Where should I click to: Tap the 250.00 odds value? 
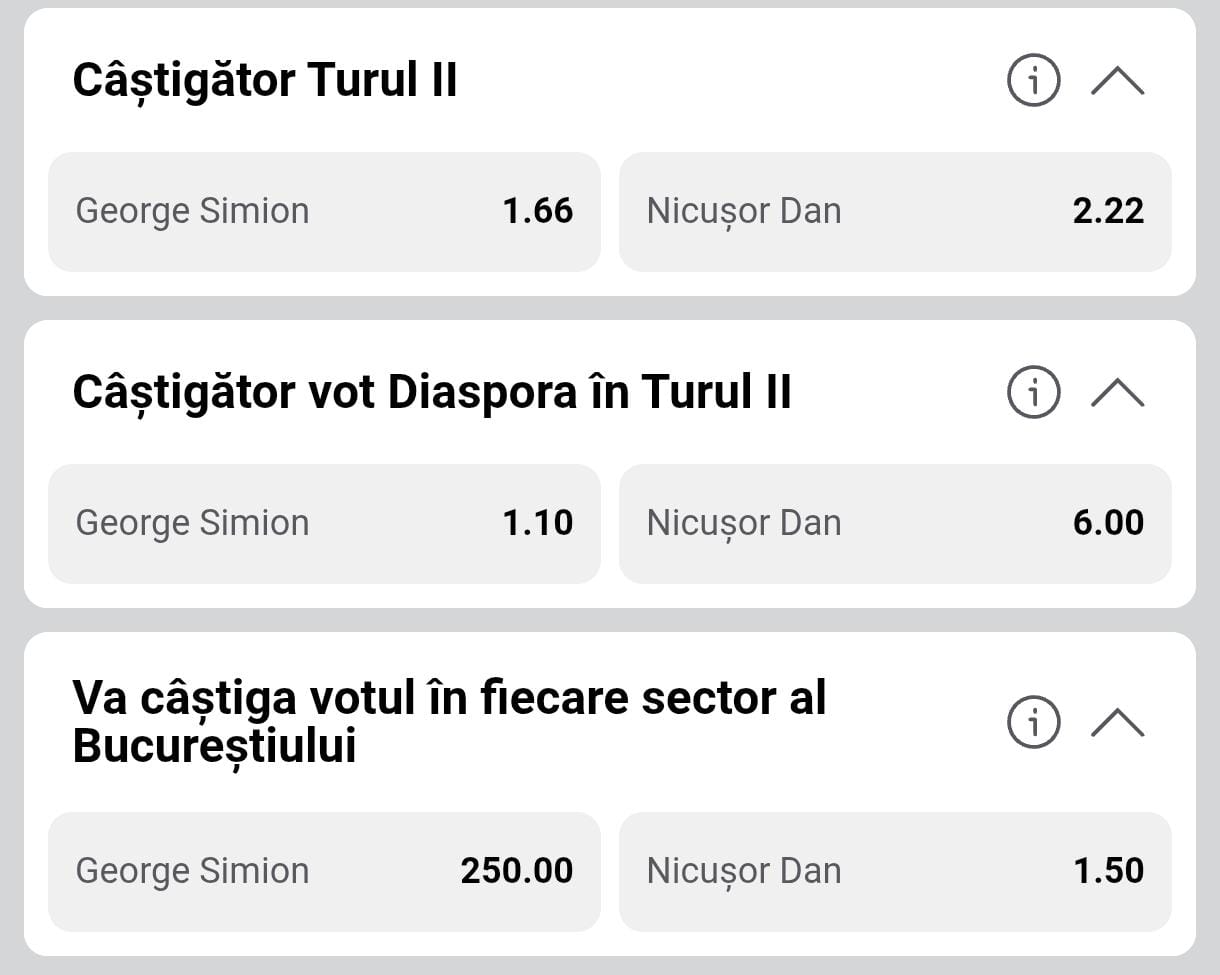(517, 871)
